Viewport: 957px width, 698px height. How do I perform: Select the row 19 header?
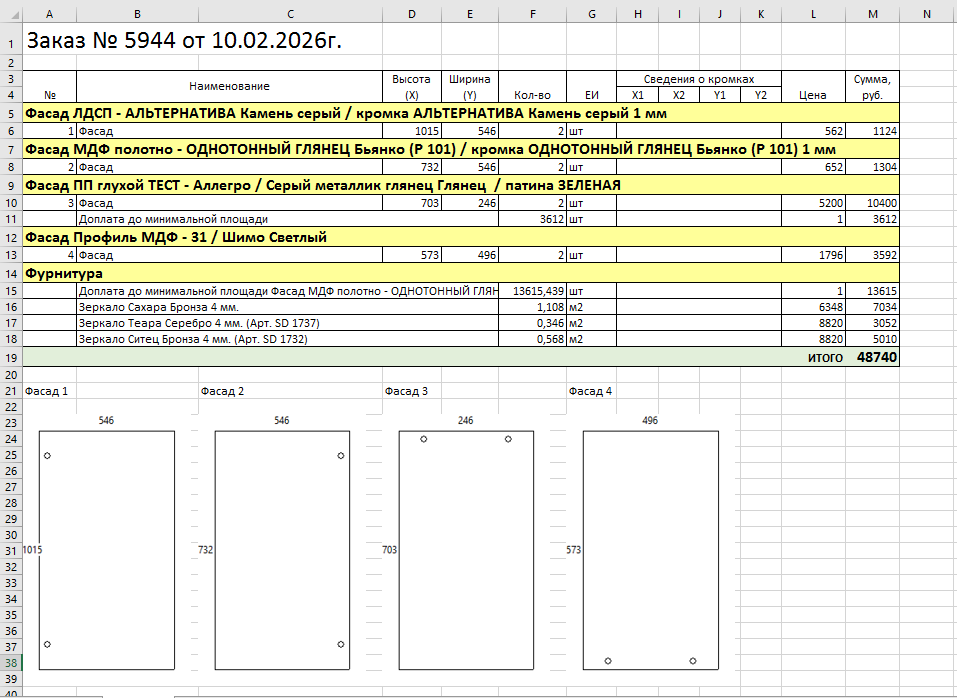pos(10,357)
